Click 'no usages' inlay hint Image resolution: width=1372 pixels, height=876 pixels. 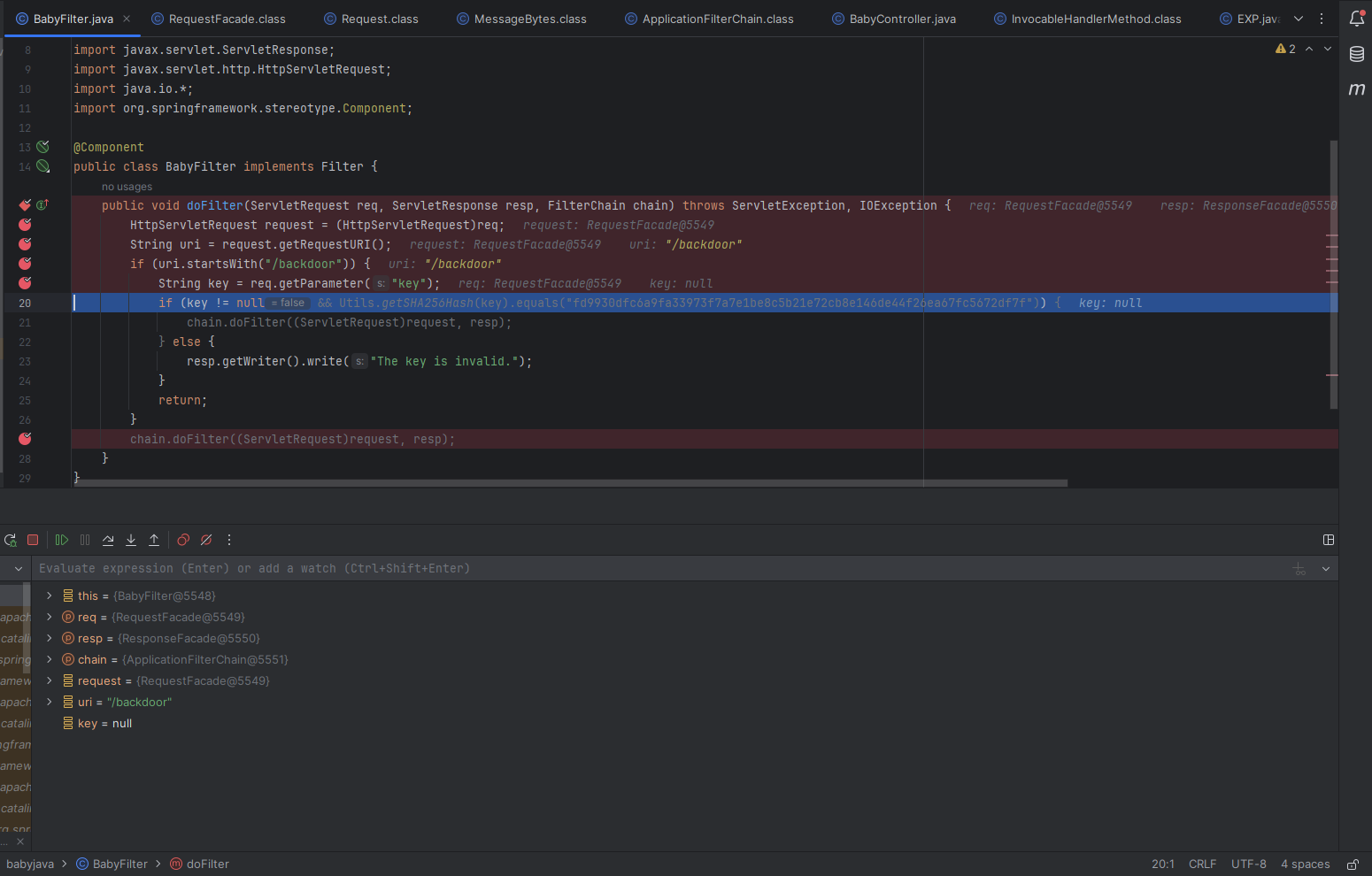(x=127, y=187)
